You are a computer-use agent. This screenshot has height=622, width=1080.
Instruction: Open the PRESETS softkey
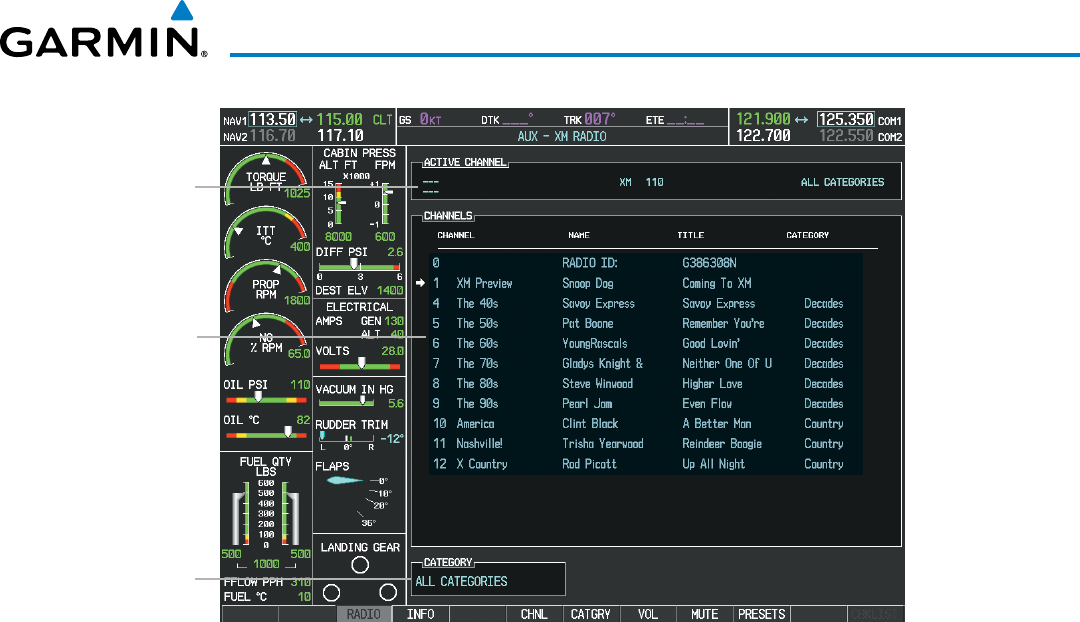(762, 614)
